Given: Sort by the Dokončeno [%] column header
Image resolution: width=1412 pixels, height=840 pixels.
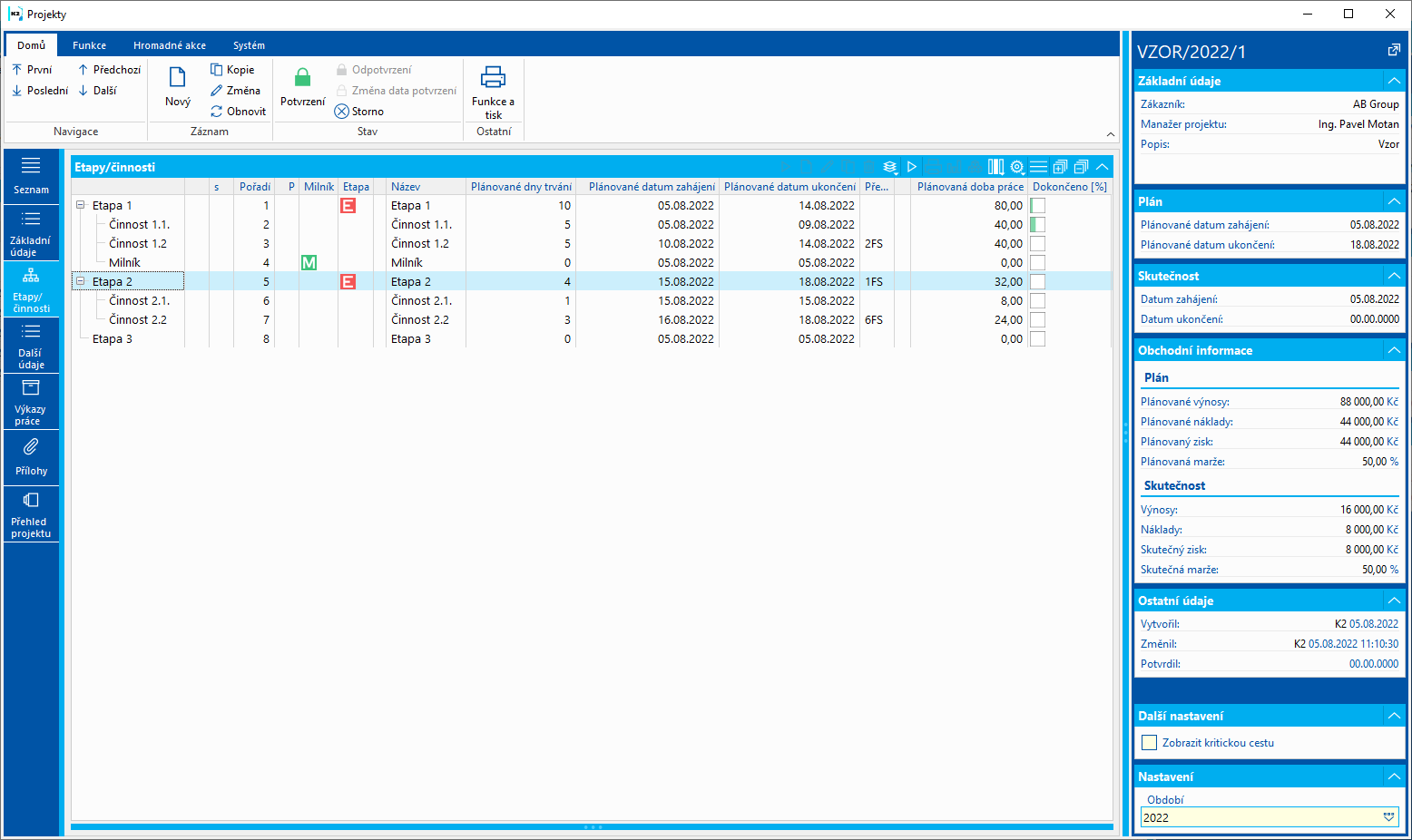Looking at the screenshot, I should click(1070, 187).
